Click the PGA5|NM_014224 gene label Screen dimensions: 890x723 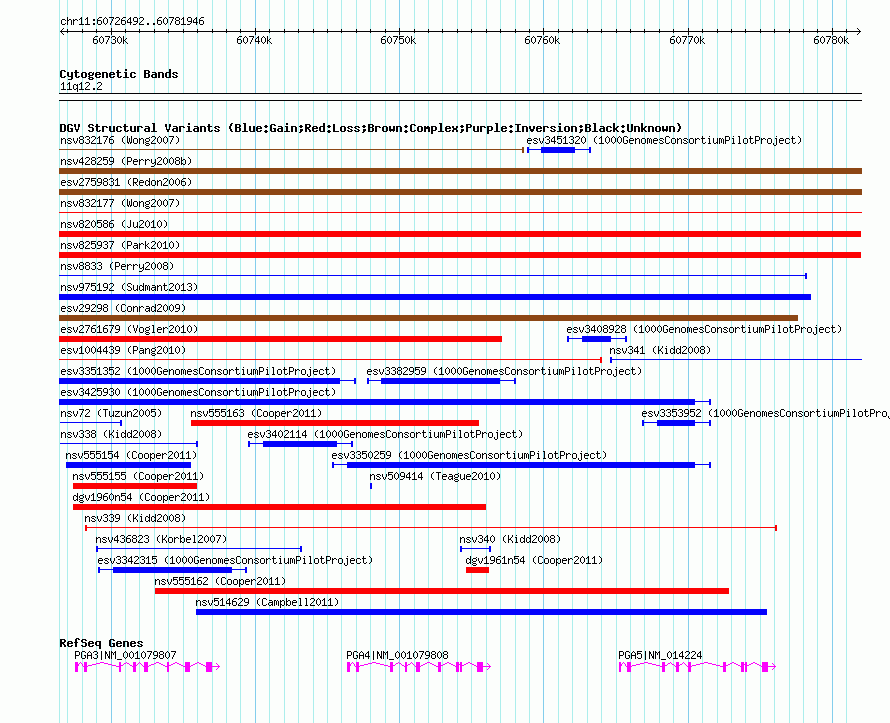pyautogui.click(x=660, y=655)
